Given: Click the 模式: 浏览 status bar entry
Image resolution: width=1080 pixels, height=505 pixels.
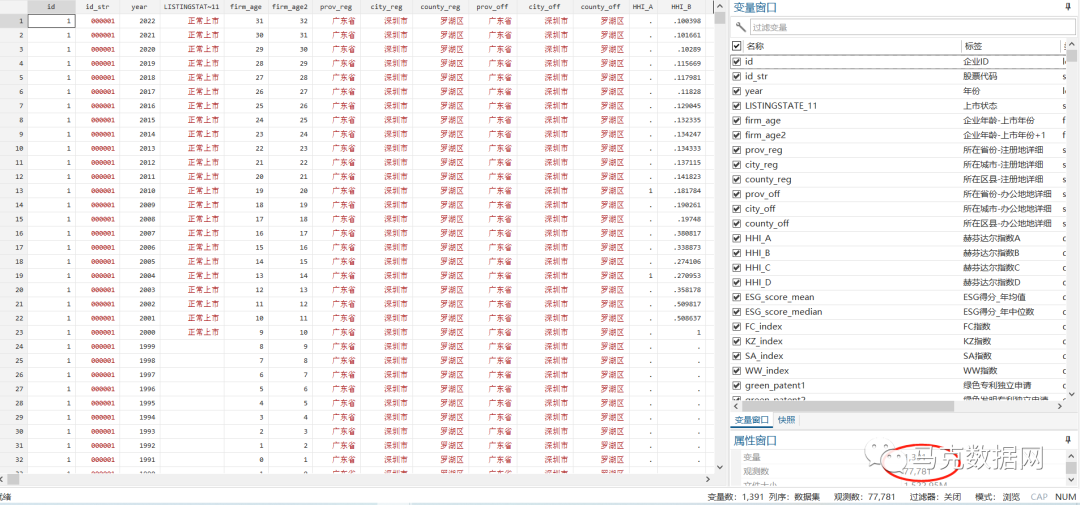Looking at the screenshot, I should click(x=997, y=497).
